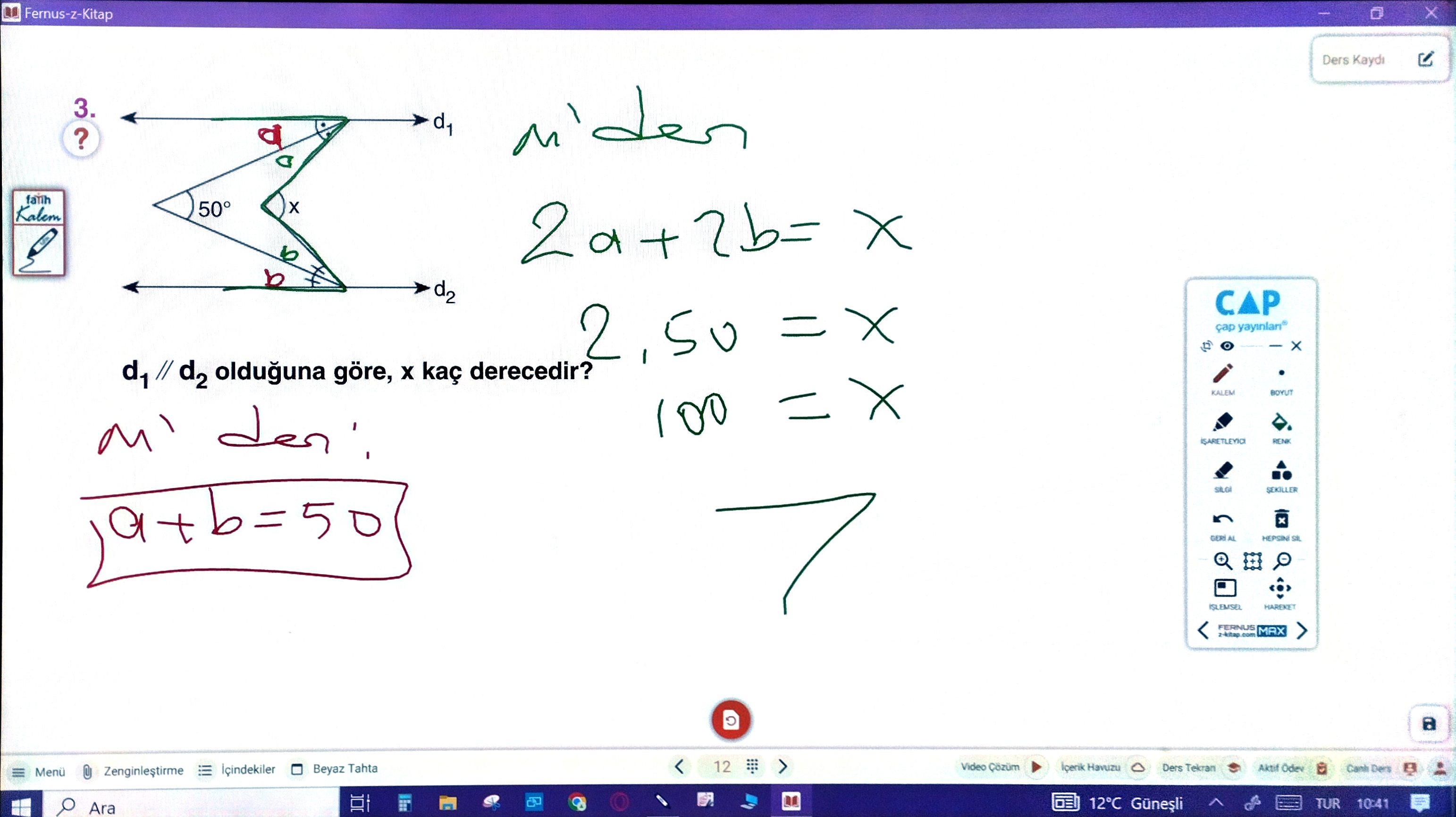
Task: Click Geri Al undo arrow
Action: click(x=1222, y=520)
